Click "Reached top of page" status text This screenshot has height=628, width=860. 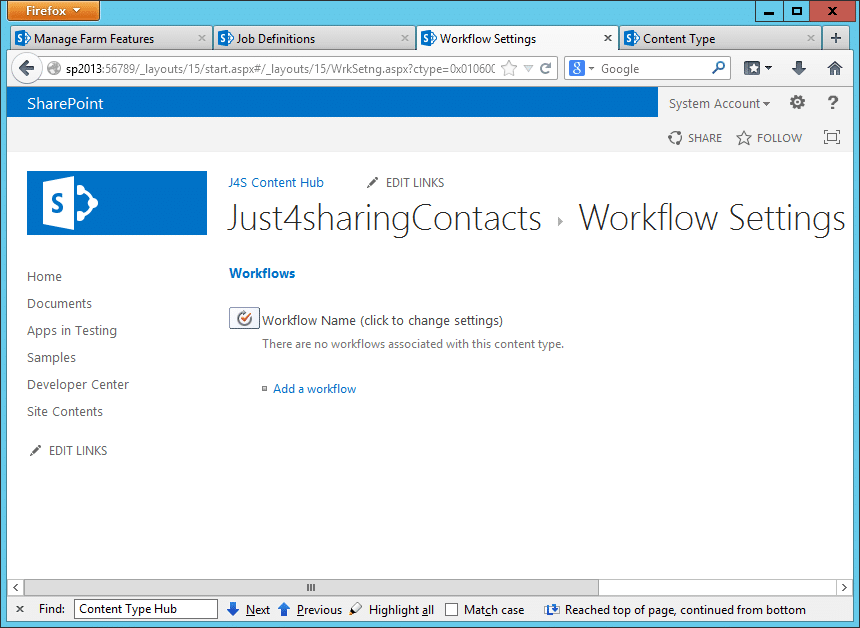[686, 609]
